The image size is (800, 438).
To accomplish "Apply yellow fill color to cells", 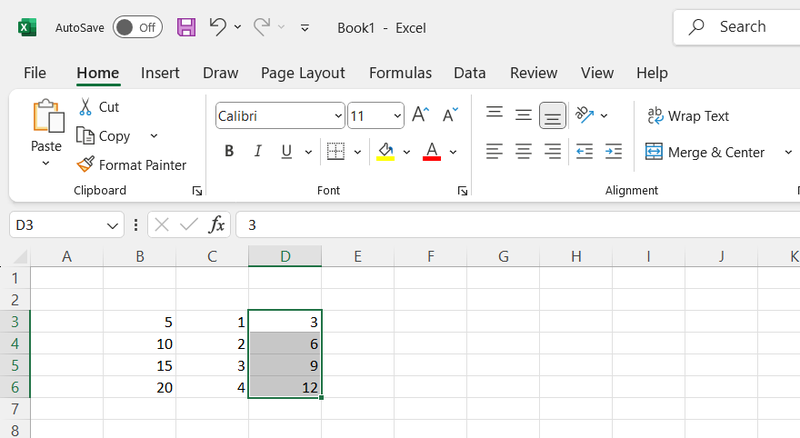I will 386,152.
